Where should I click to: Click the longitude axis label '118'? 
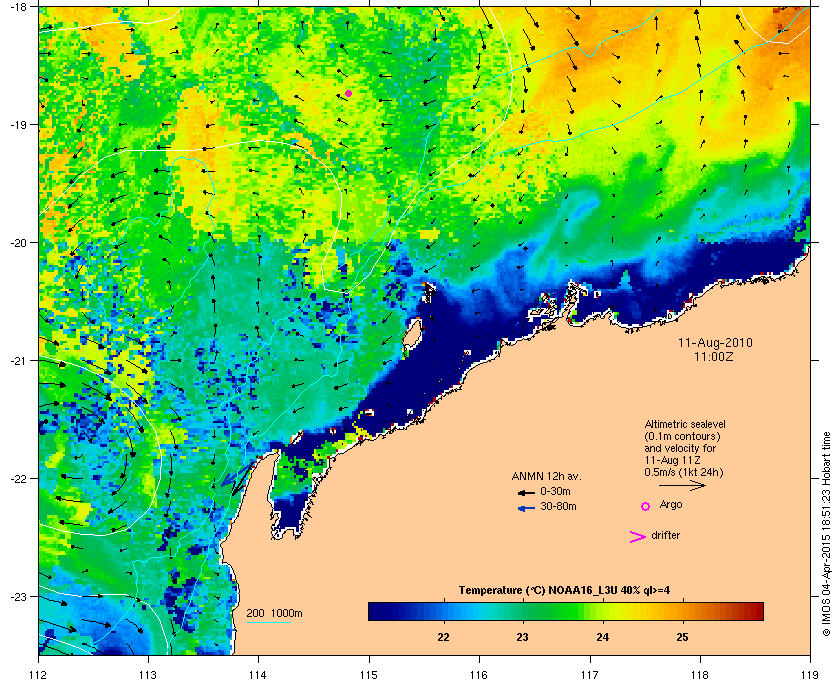click(x=700, y=674)
